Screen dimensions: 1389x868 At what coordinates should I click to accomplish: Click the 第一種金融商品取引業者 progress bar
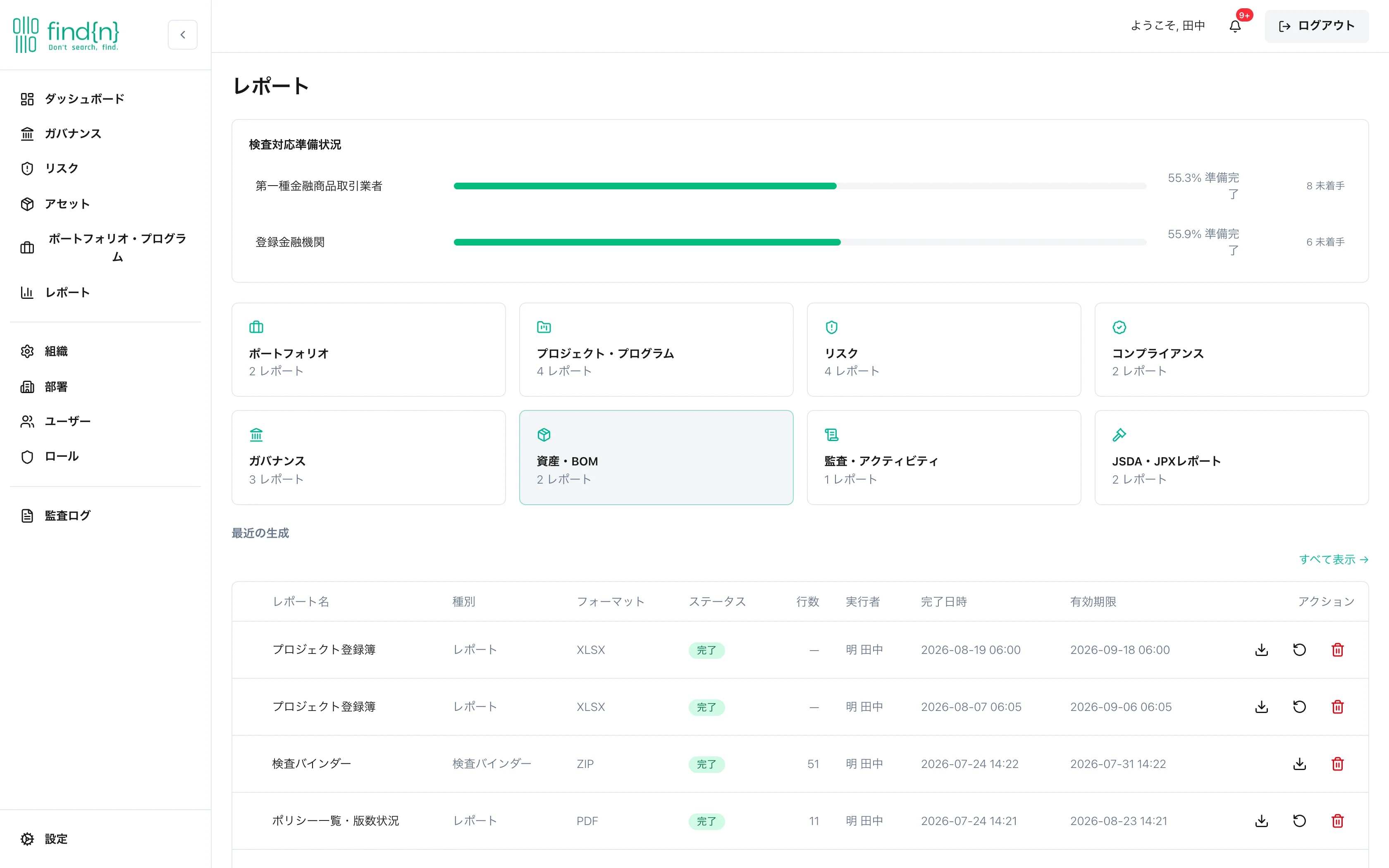(x=800, y=186)
